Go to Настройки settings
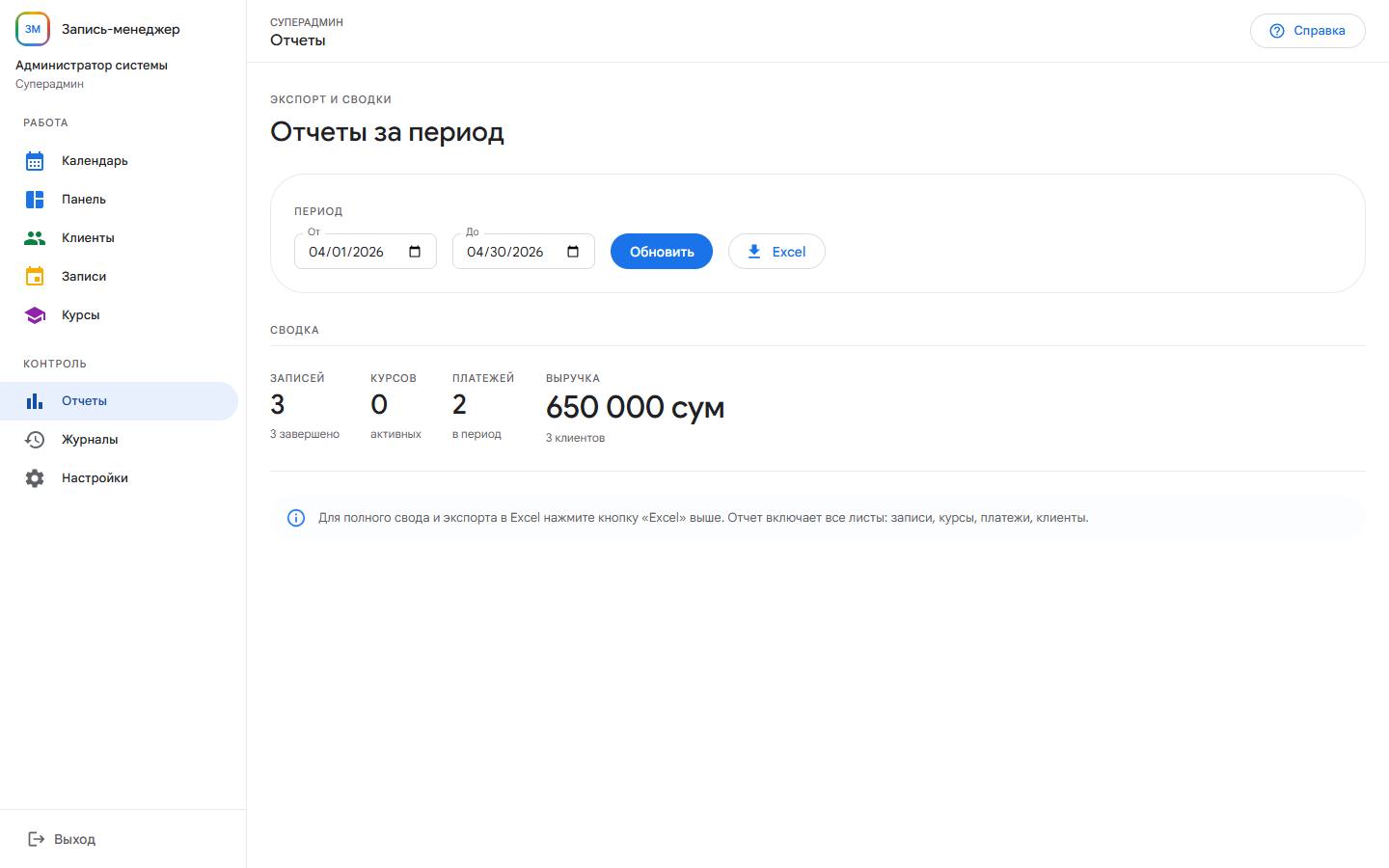 [x=119, y=478]
